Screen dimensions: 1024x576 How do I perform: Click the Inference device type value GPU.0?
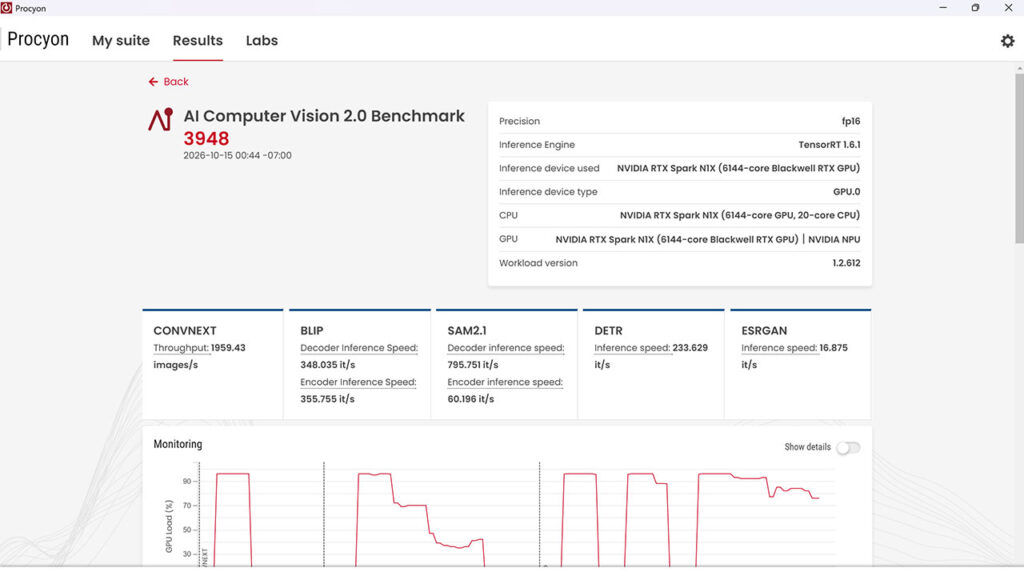click(846, 192)
